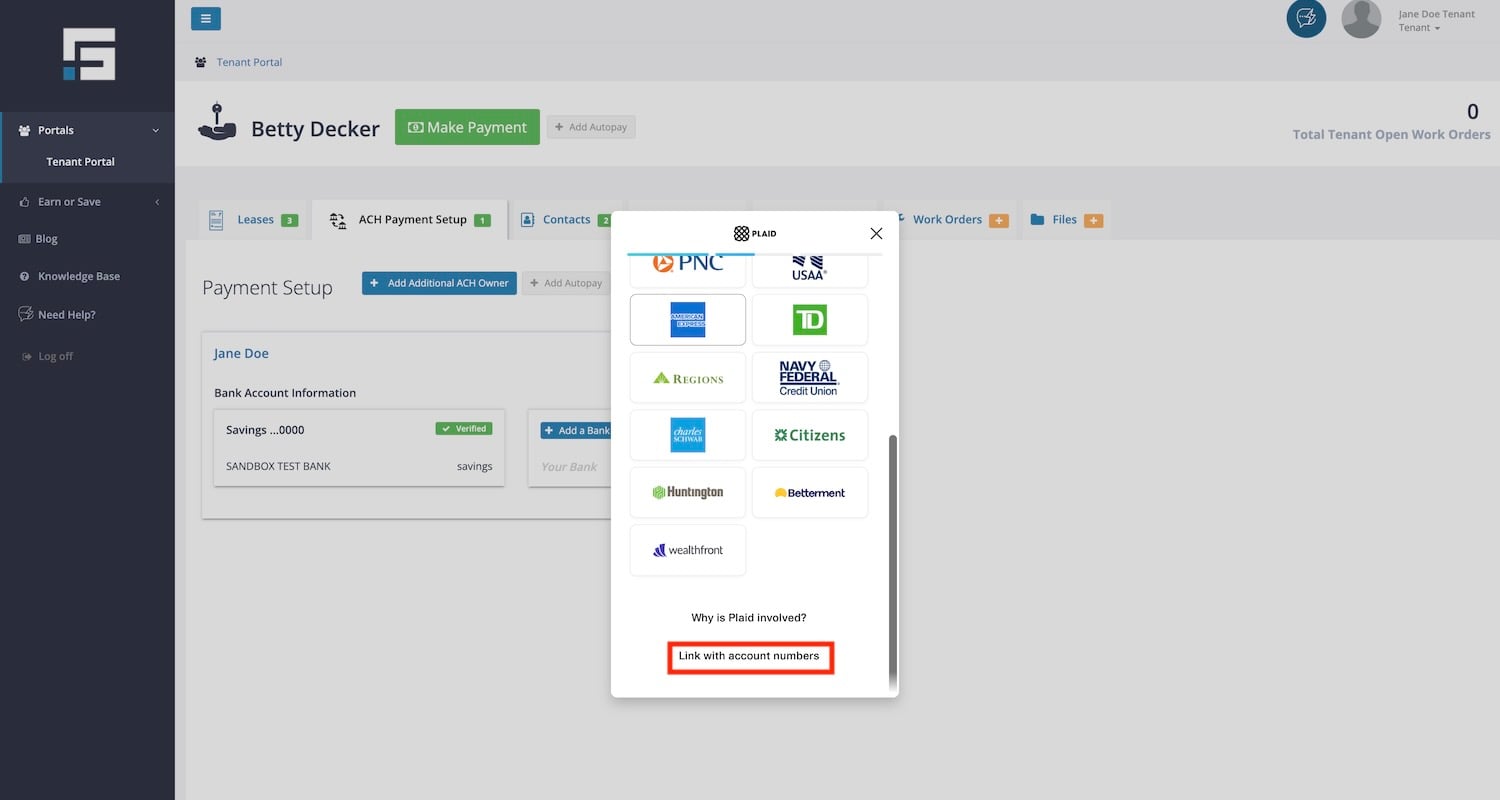Click Add Additional ACH Owner button
1500x800 pixels.
click(x=439, y=283)
